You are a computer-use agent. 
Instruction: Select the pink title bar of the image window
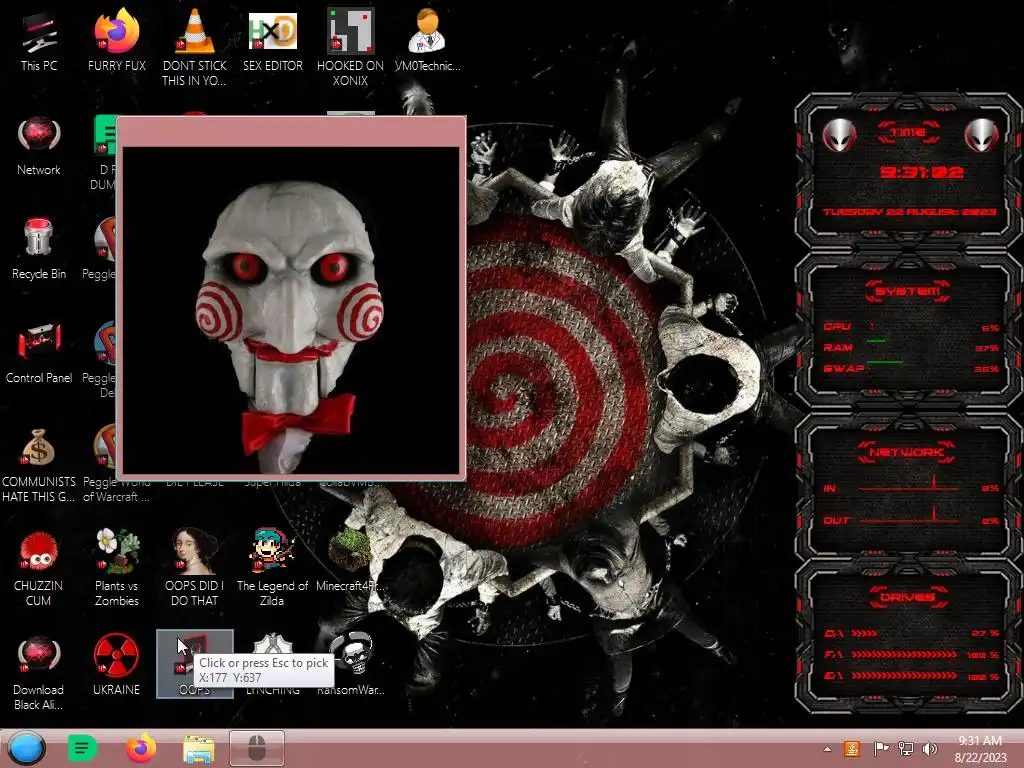point(291,132)
